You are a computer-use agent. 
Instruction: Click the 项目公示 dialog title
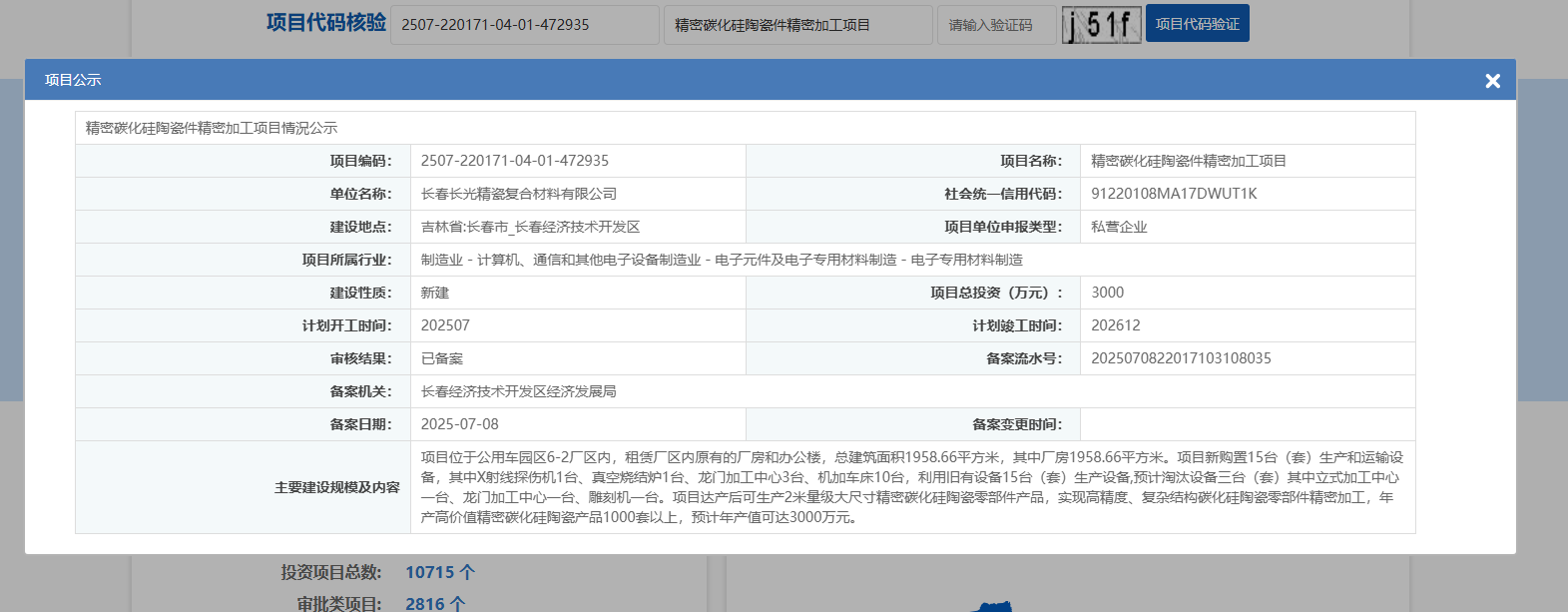coord(73,80)
